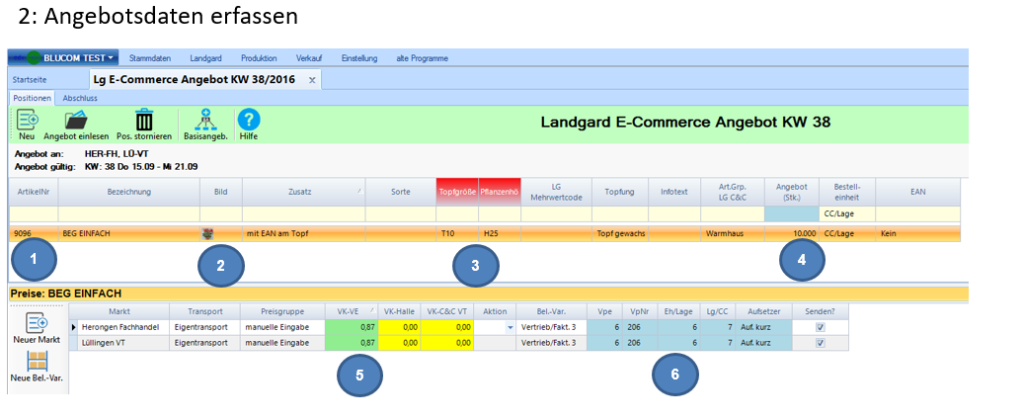Switch to the Abschluss tab
Viewport: 1023px width, 419px height.
[80, 99]
